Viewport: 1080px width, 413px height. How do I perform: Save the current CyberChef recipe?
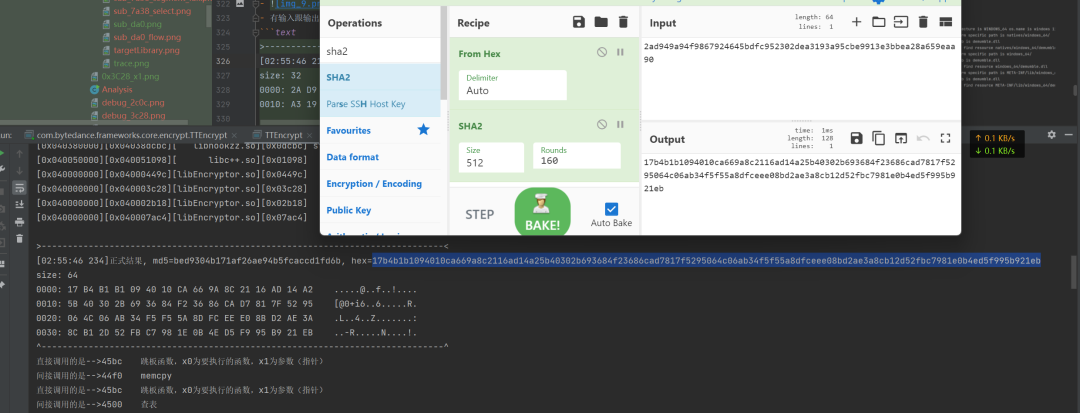pos(579,23)
